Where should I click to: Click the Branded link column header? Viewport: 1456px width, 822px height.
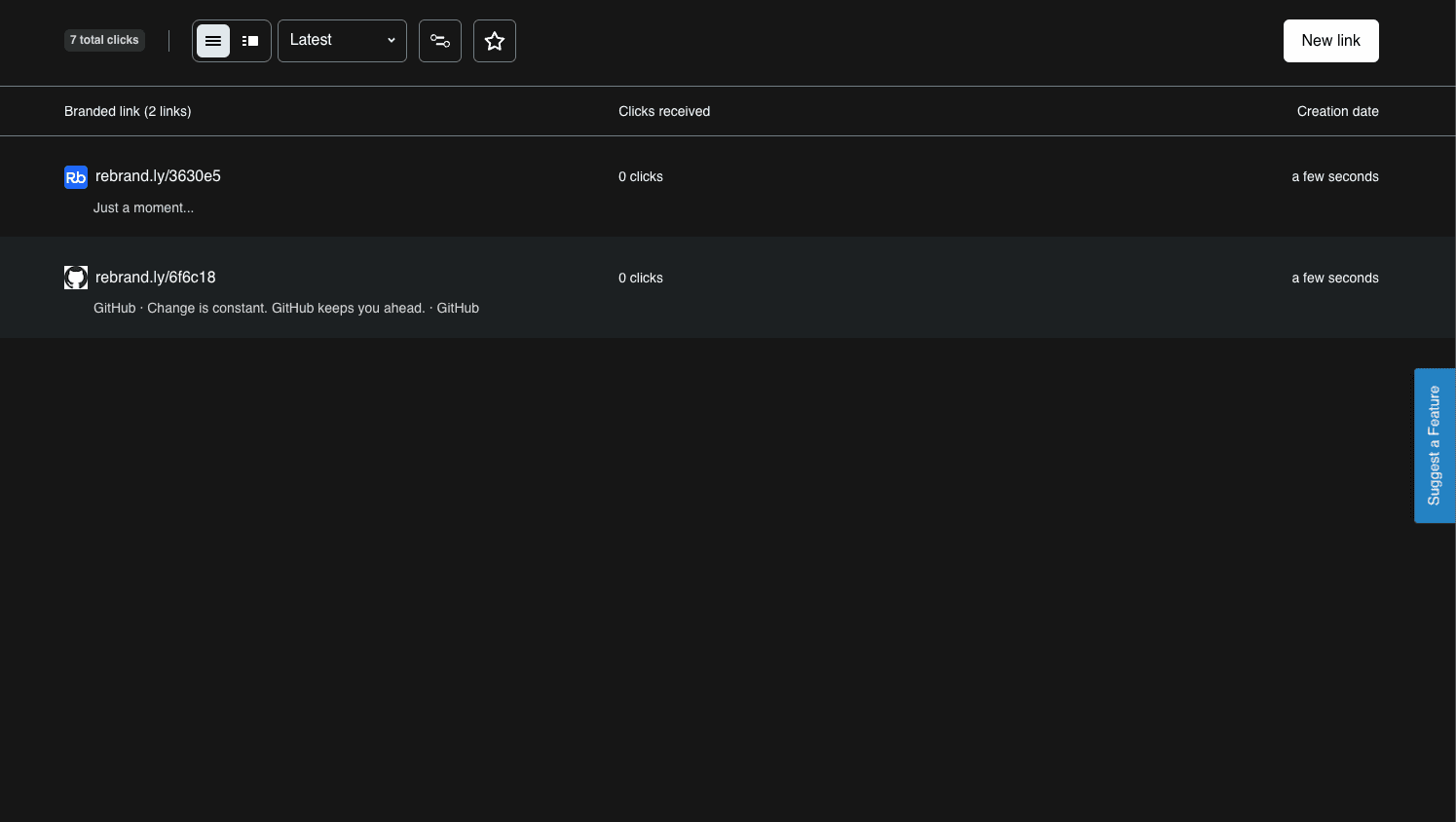click(x=127, y=111)
